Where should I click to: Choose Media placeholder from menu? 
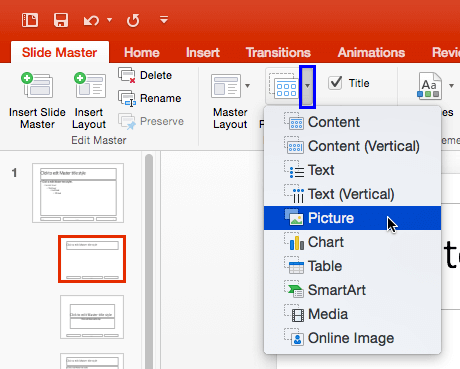352,314
